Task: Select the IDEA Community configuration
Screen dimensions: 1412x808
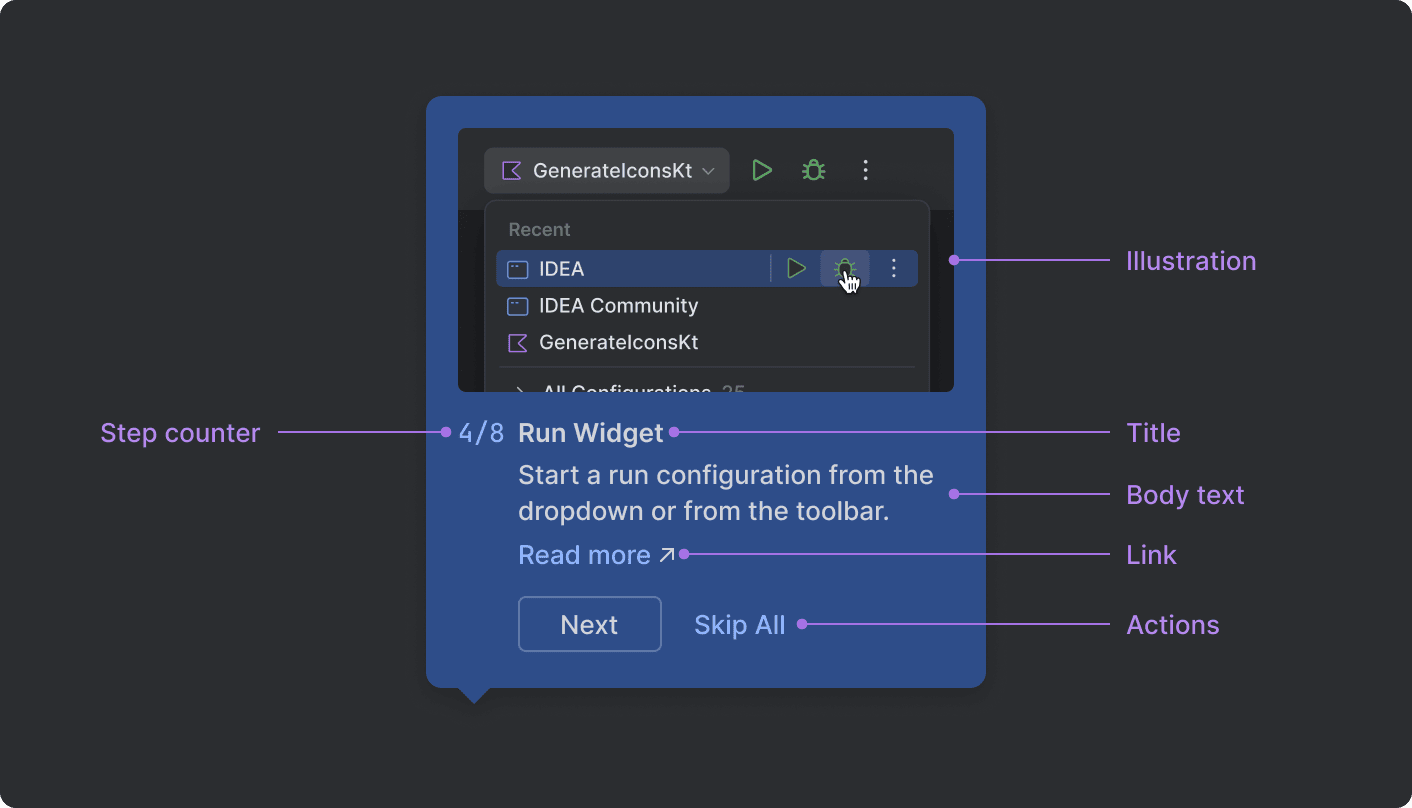Action: [707, 305]
